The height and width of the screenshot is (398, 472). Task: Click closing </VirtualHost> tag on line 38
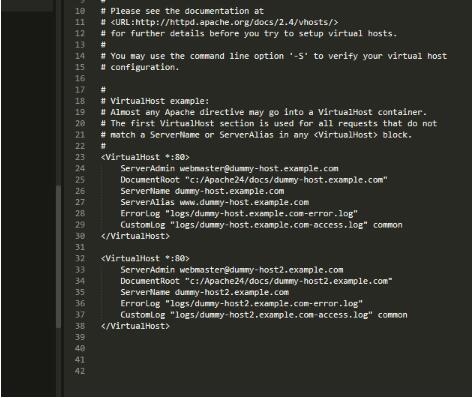(135, 326)
